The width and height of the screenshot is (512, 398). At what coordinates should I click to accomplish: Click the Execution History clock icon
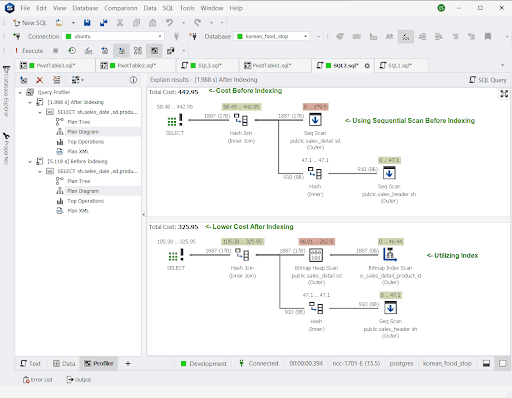72,51
